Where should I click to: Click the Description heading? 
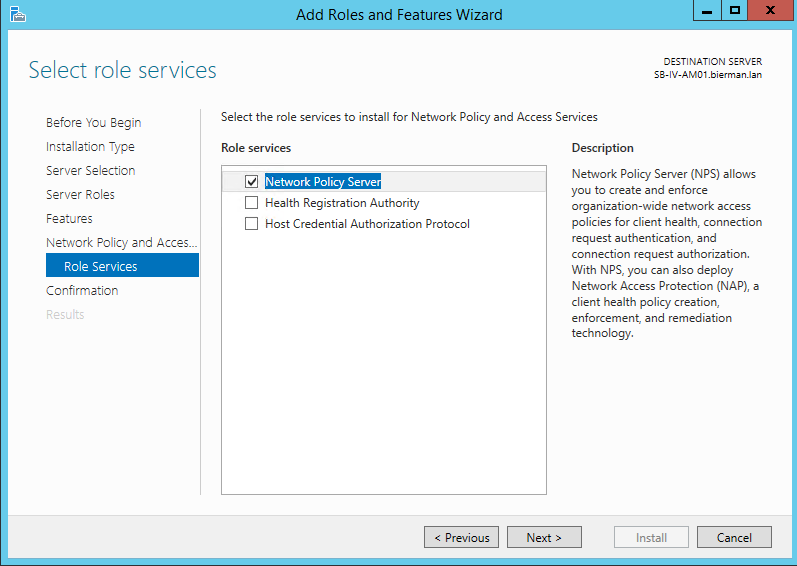602,148
